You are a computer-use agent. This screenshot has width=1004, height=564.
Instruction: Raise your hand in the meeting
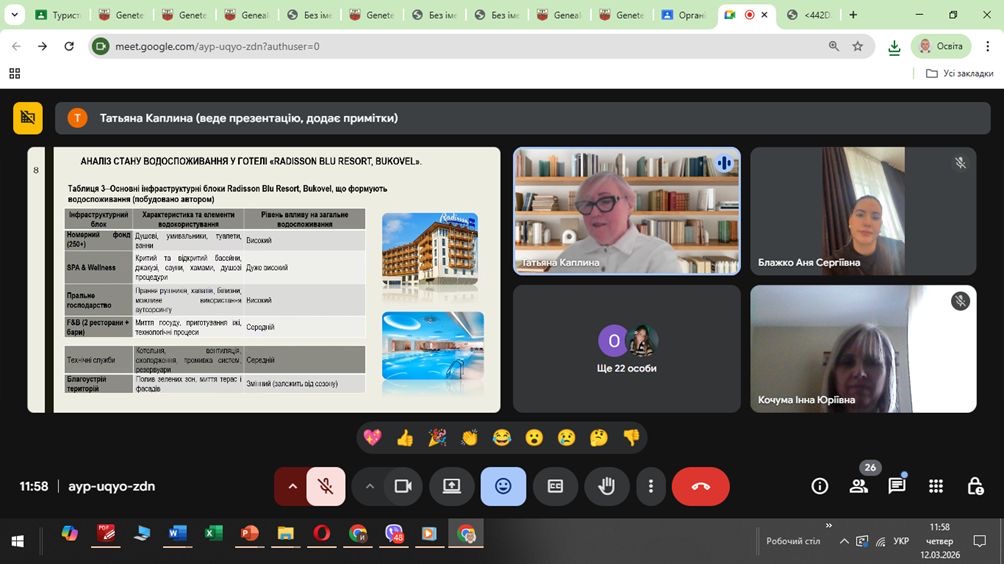click(607, 486)
